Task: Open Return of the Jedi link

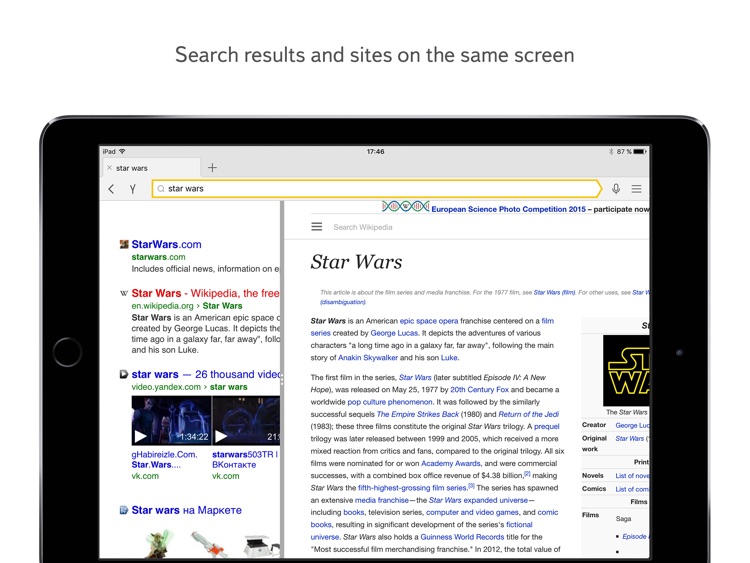Action: 529,414
